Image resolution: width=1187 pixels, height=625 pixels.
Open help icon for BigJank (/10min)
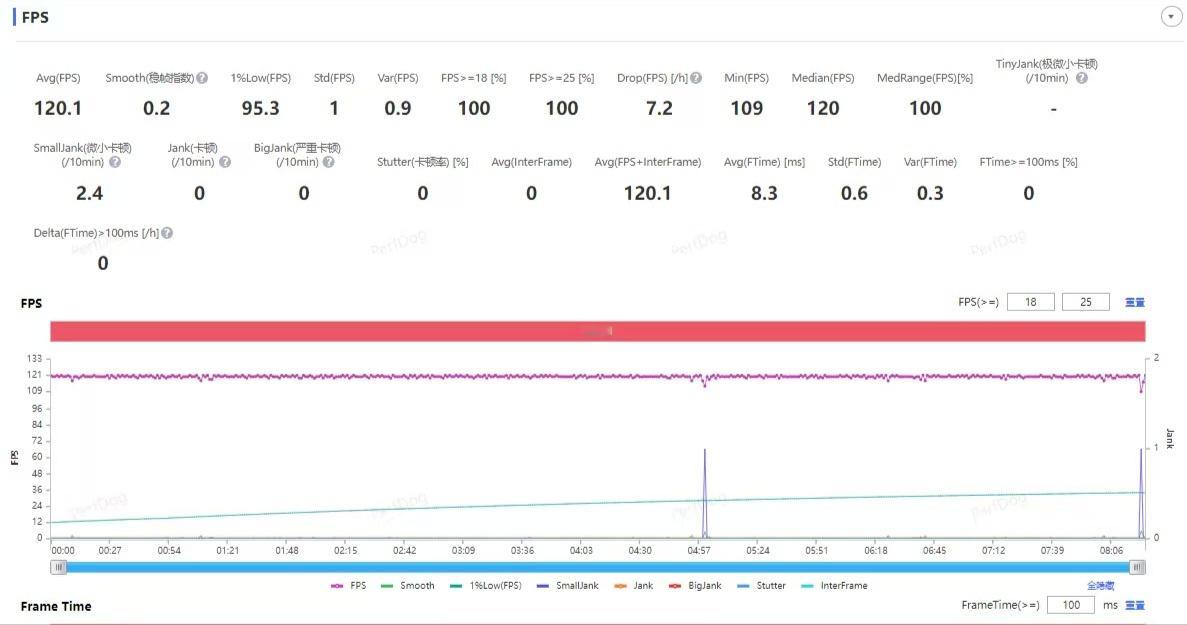pos(329,162)
